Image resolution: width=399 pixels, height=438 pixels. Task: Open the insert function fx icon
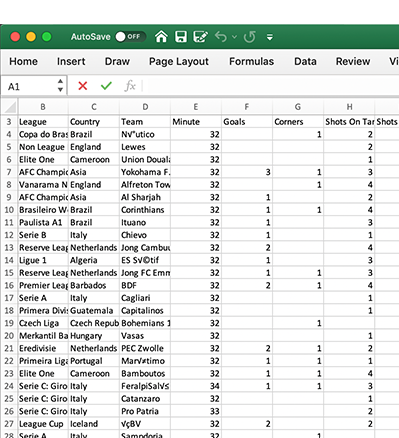pyautogui.click(x=130, y=86)
